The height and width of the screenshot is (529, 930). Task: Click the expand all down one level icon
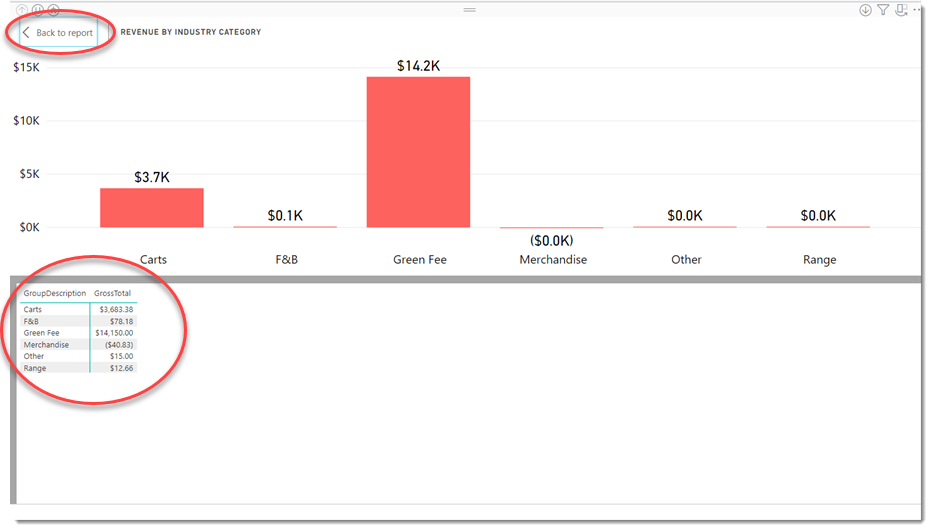click(x=53, y=9)
